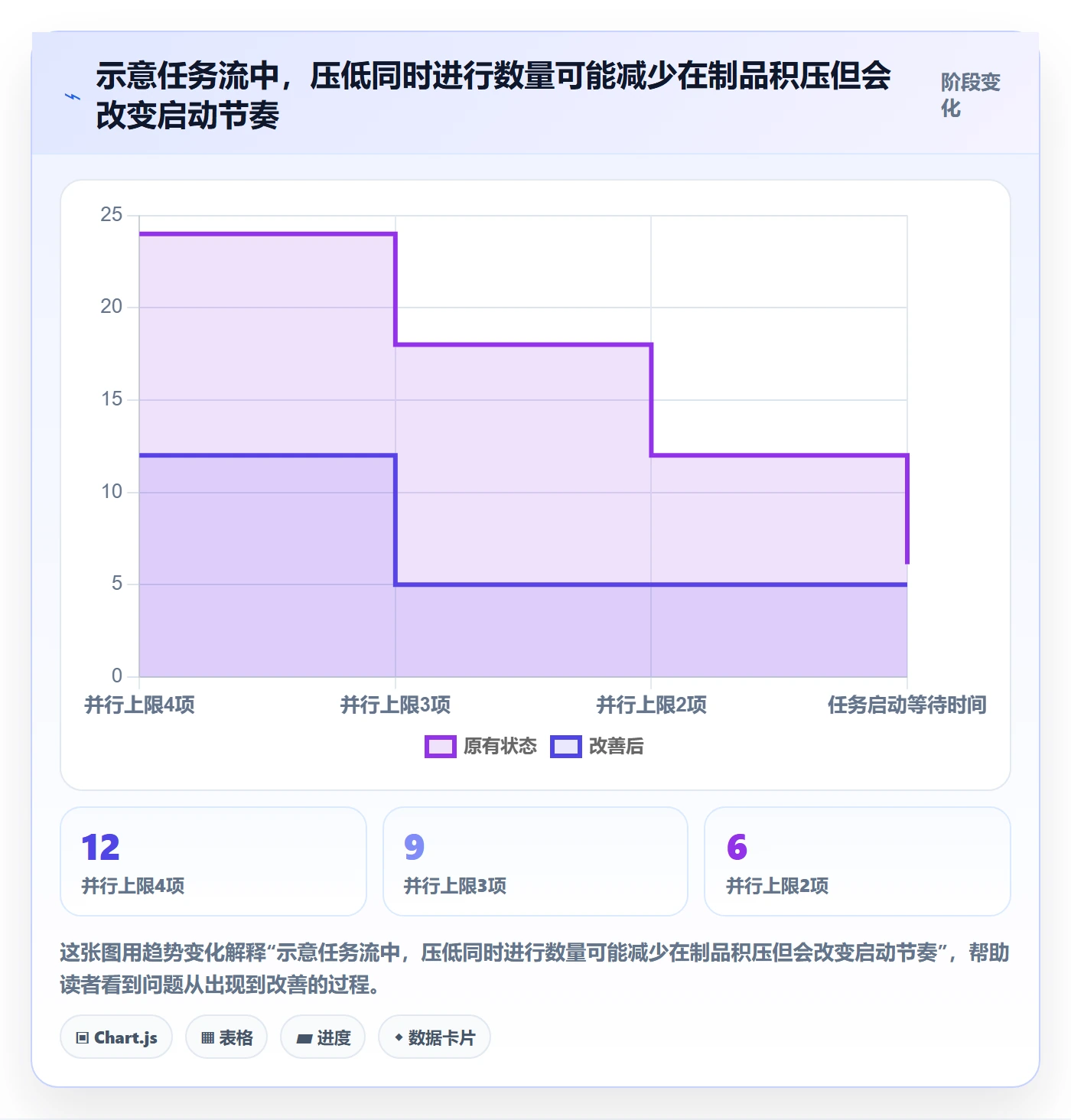Toggle the 改善后 legend swatch

point(566,747)
